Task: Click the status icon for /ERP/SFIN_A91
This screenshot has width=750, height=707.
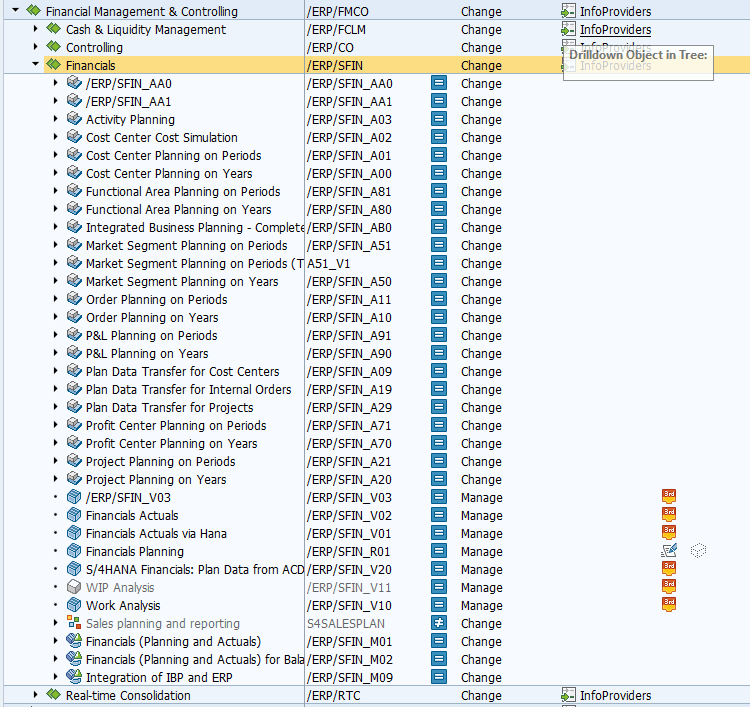Action: 439,335
